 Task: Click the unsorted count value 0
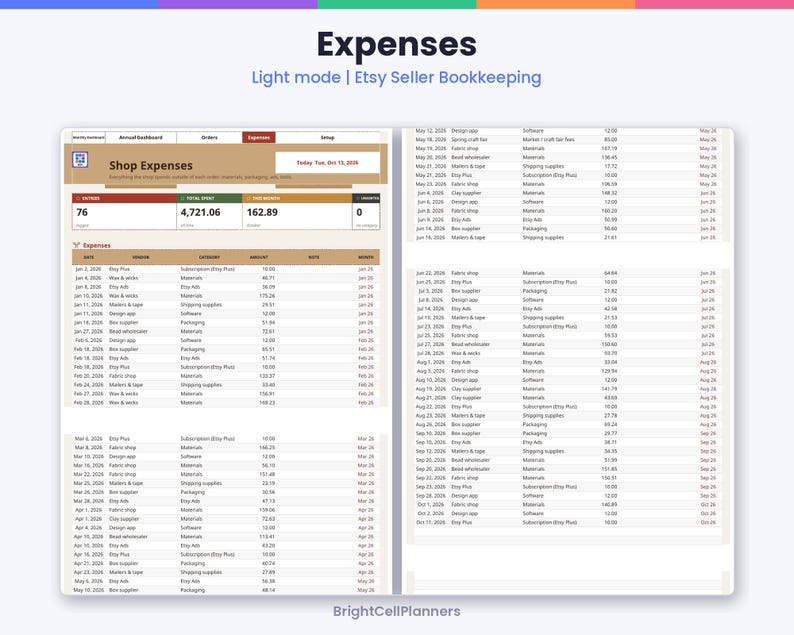point(359,212)
